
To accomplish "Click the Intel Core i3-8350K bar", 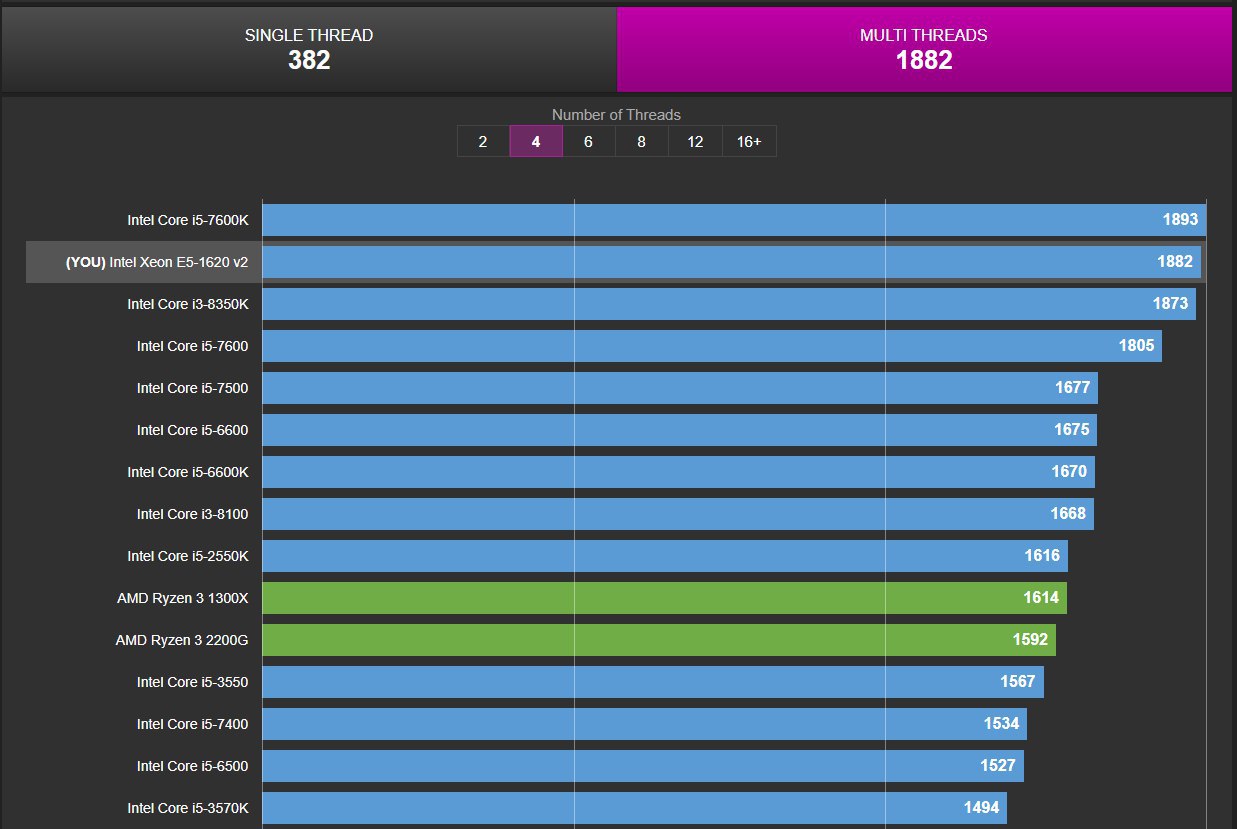I will 729,304.
